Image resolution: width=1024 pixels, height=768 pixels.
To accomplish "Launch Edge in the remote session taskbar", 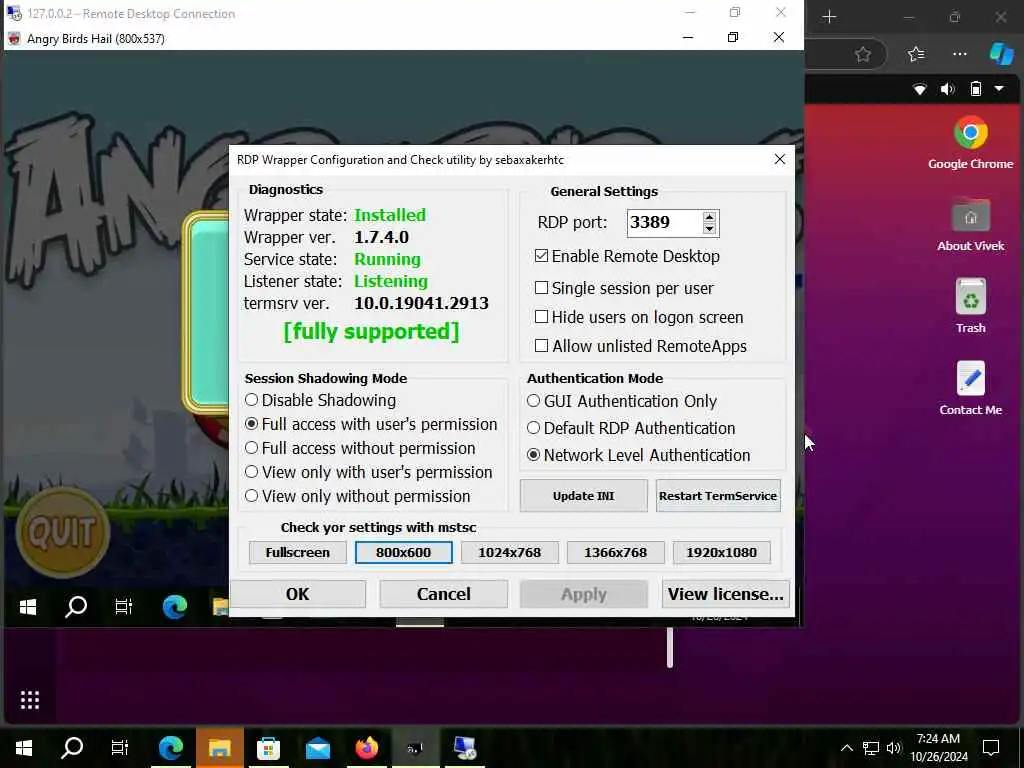I will 174,607.
